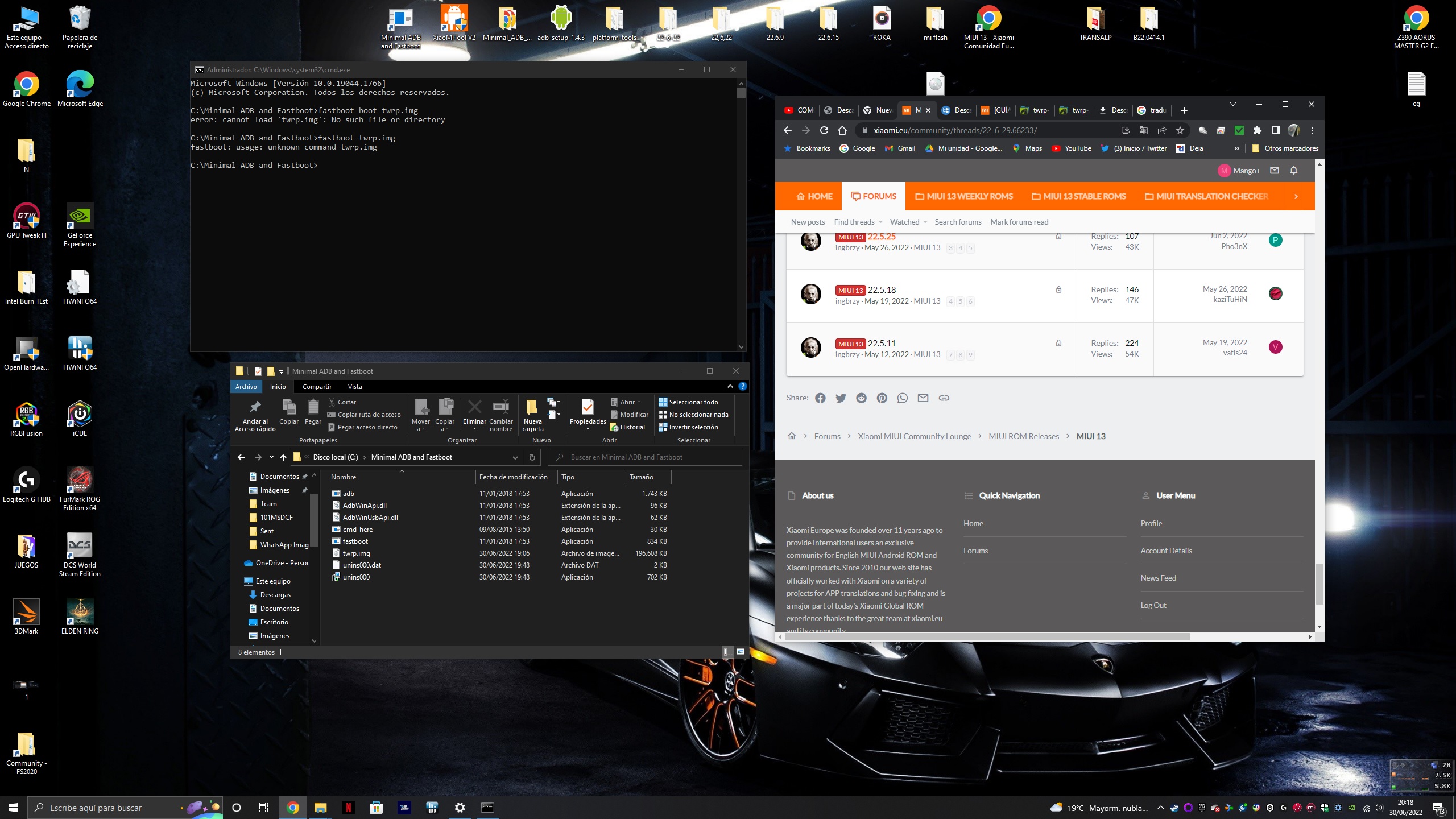Image resolution: width=1456 pixels, height=819 pixels.
Task: Click Search forums link
Action: [x=958, y=222]
